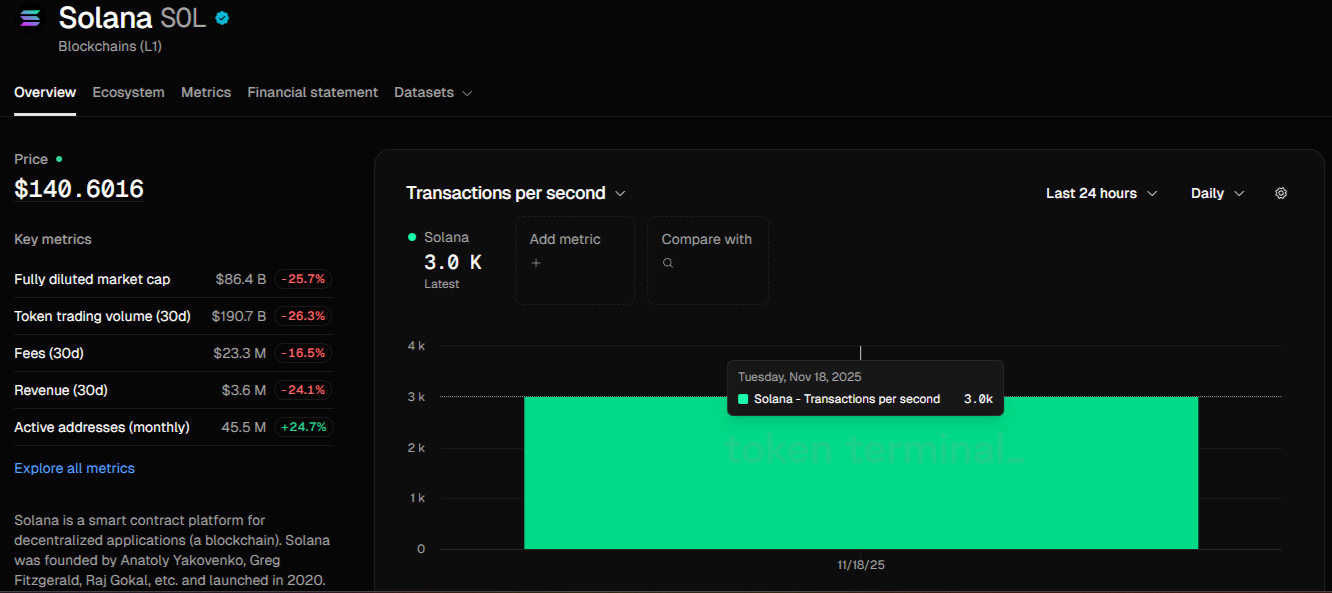Click the 45.5 M active addresses value
Screen dimensions: 1332x593
(243, 427)
